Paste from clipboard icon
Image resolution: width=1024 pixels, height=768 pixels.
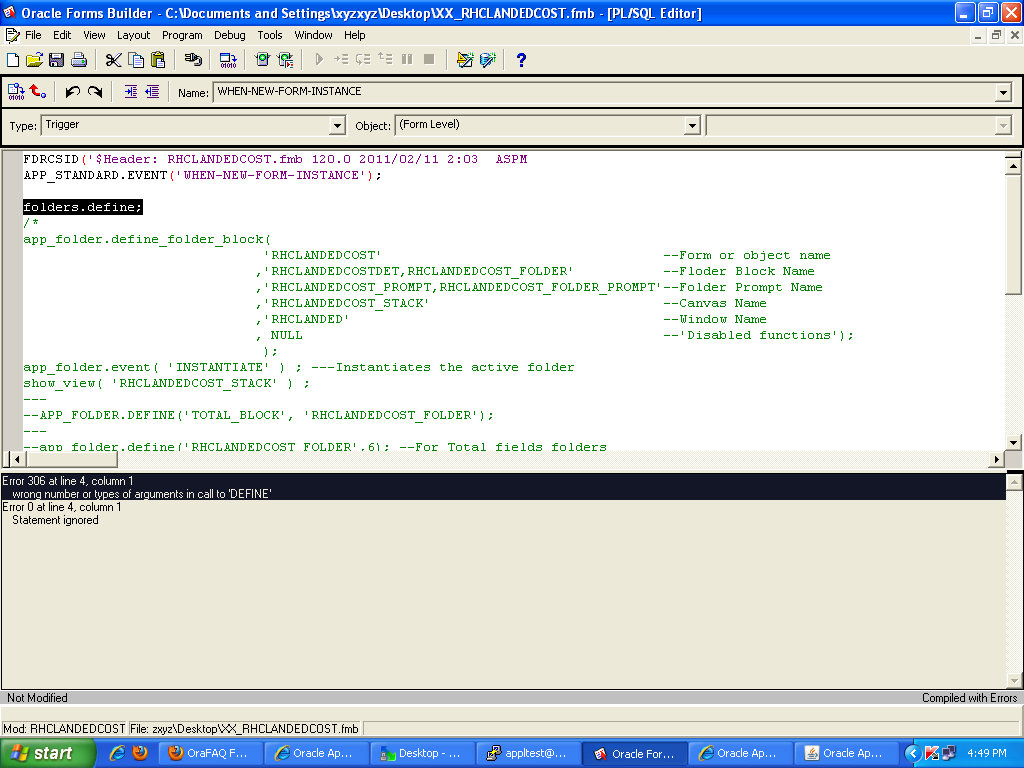(158, 60)
